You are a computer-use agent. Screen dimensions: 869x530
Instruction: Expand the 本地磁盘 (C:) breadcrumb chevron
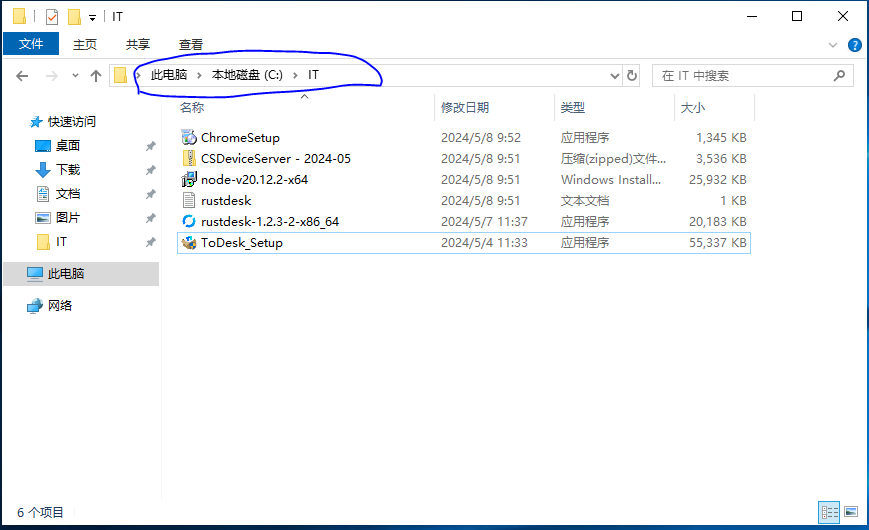click(x=295, y=75)
